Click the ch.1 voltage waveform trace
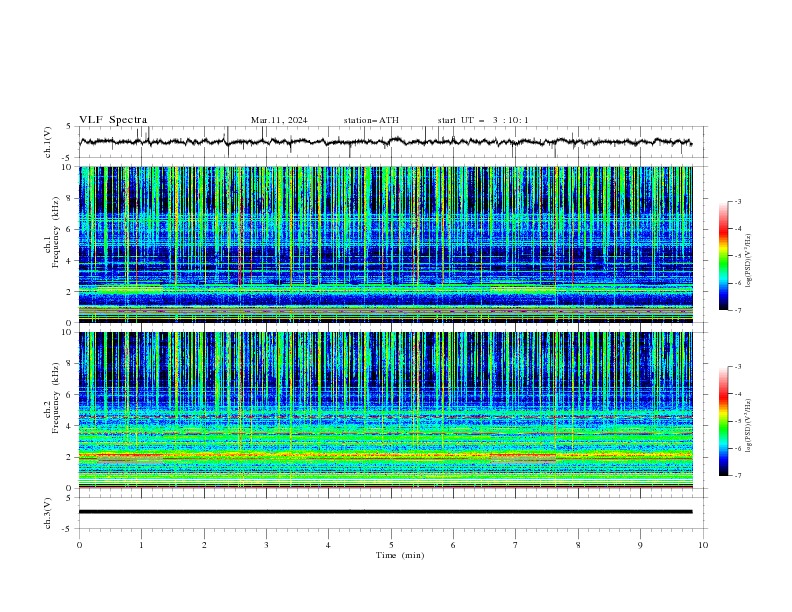Viewport: 792px width, 612px height. tap(385, 142)
